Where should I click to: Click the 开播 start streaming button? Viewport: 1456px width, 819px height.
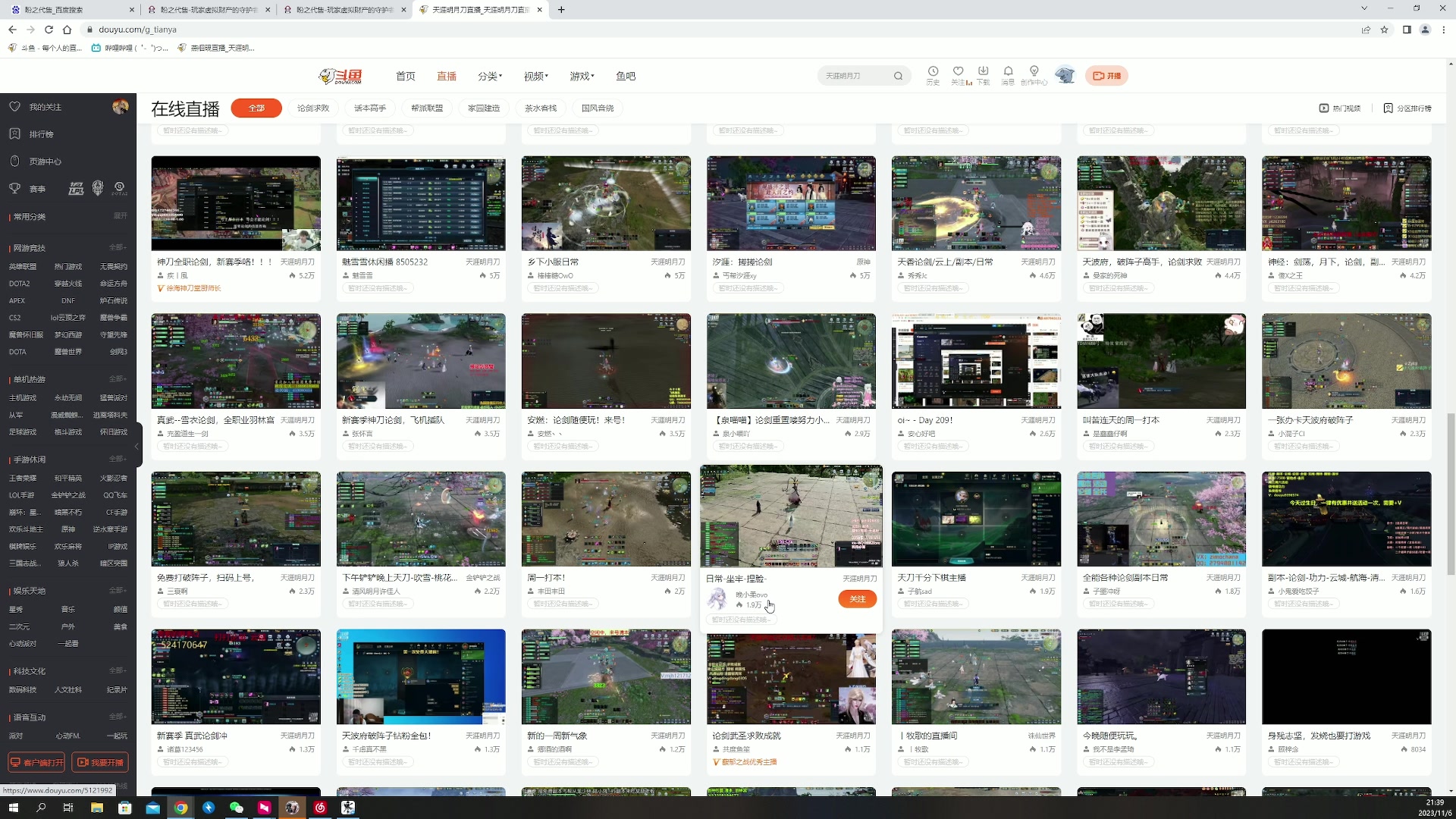pos(1106,76)
